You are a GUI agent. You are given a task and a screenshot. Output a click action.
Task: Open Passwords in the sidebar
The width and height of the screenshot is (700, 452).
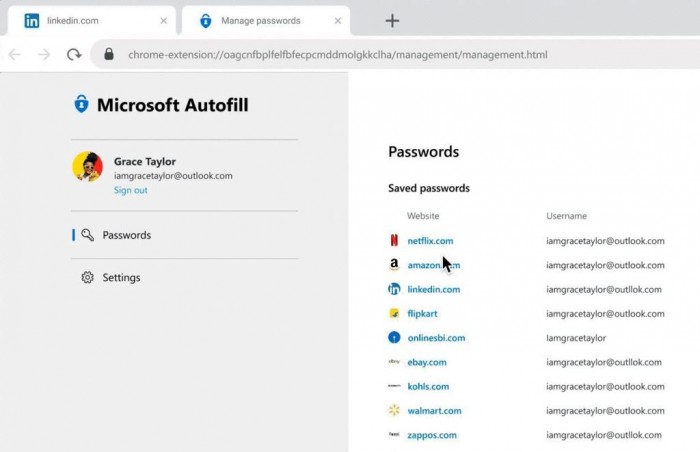(126, 236)
